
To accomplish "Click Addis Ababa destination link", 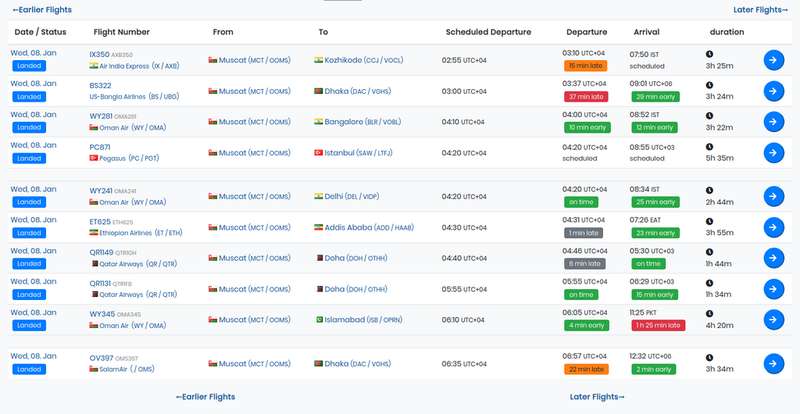I will (x=353, y=227).
